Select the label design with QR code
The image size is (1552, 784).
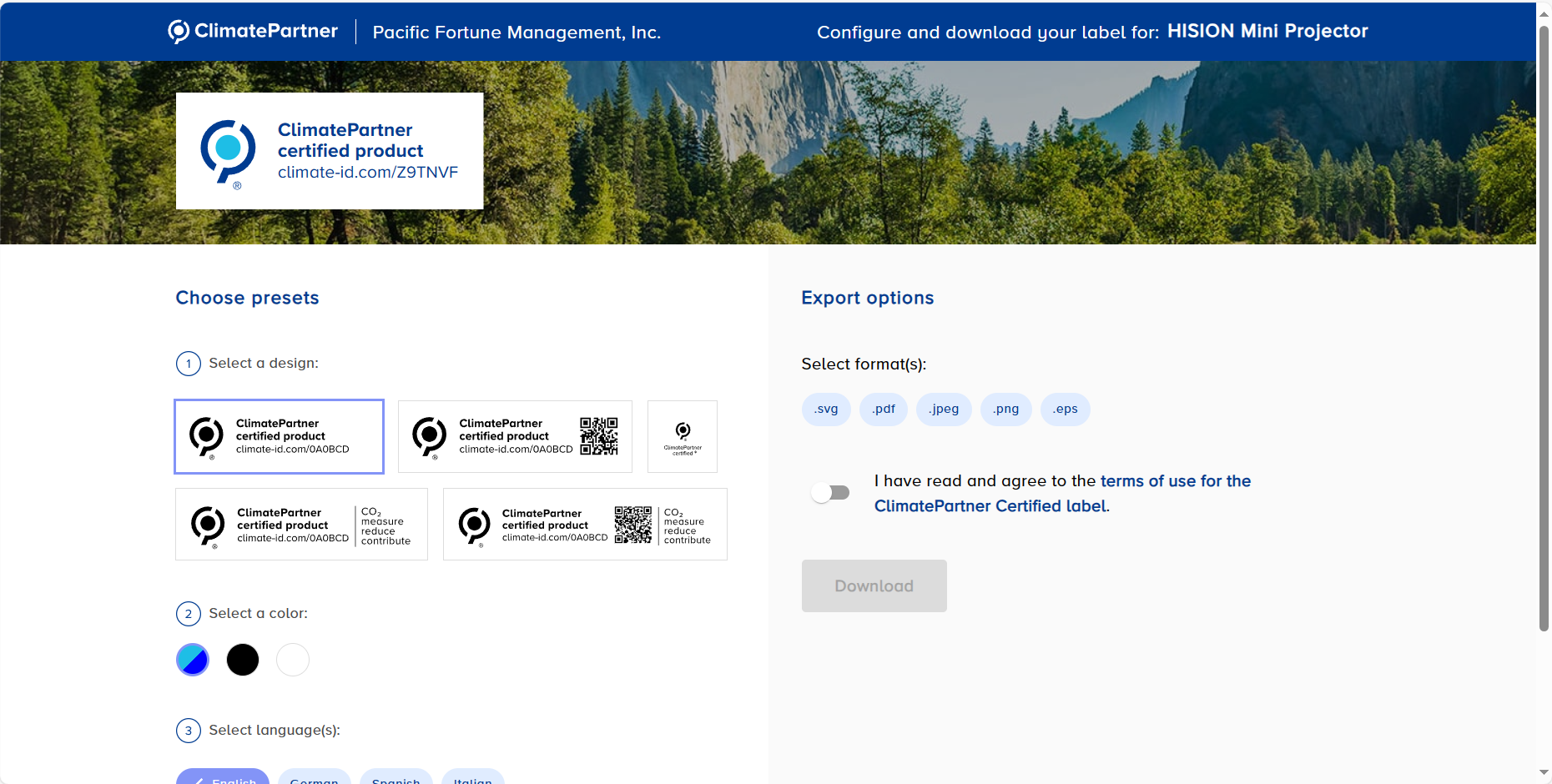click(515, 436)
